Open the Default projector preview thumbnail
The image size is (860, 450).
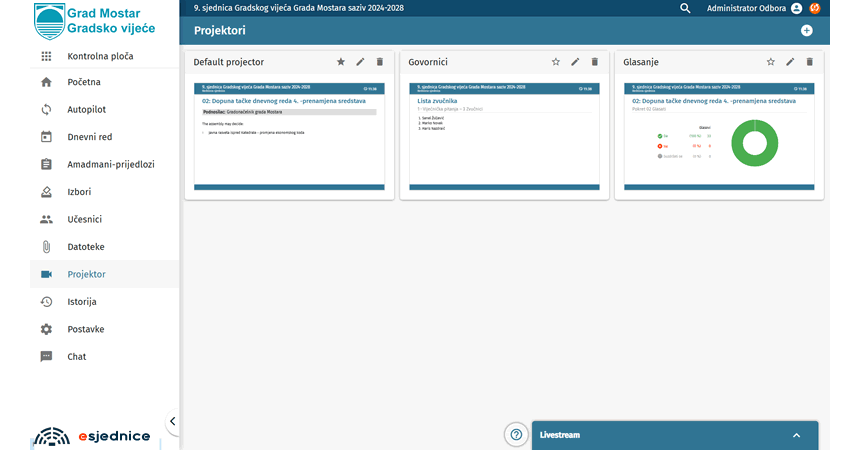point(289,135)
